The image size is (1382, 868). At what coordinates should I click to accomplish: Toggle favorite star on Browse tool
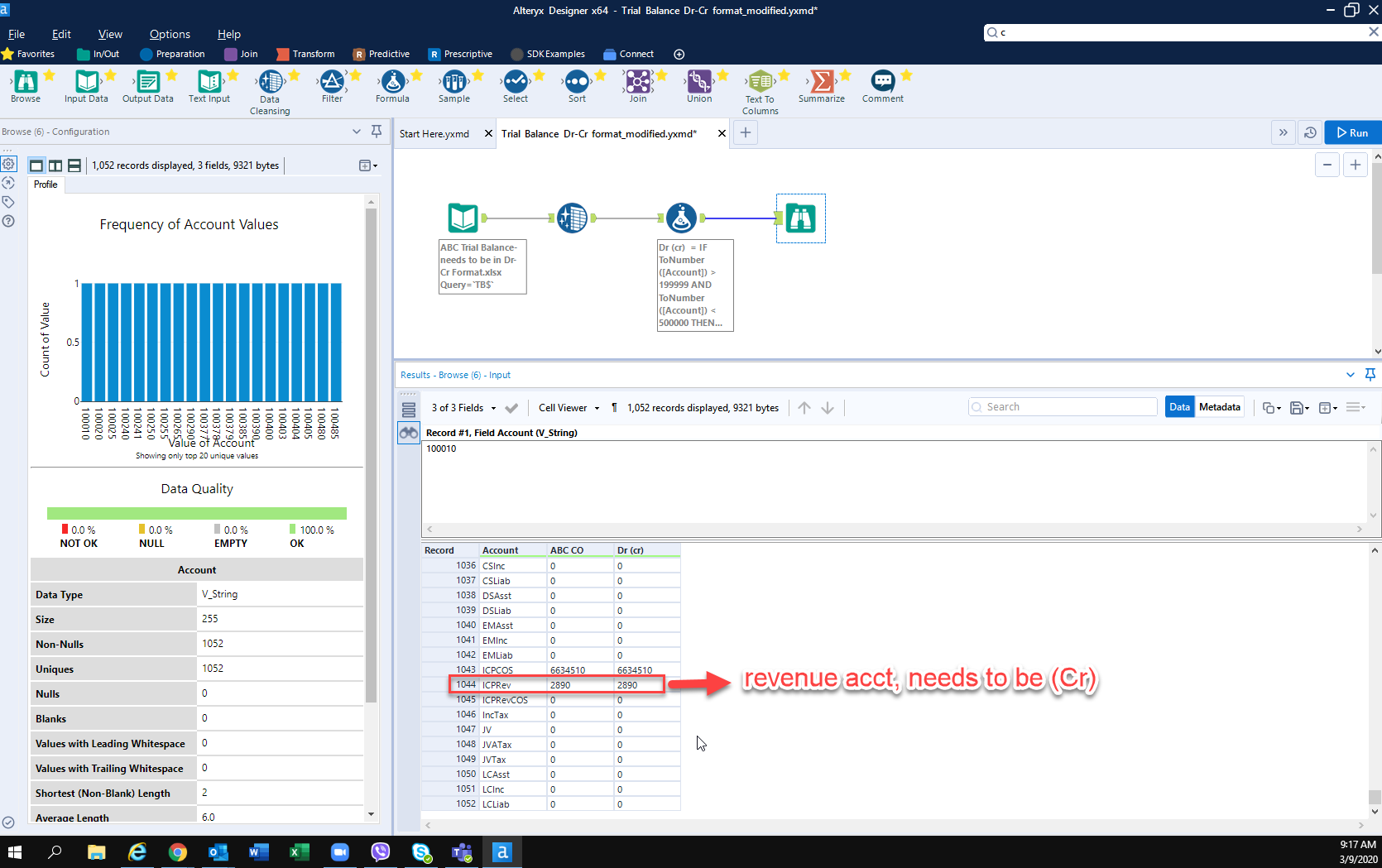[x=50, y=75]
